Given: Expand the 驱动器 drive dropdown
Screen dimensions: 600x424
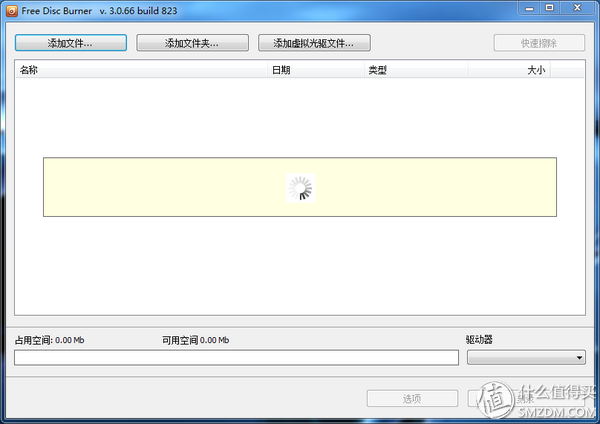Looking at the screenshot, I should coord(526,358).
